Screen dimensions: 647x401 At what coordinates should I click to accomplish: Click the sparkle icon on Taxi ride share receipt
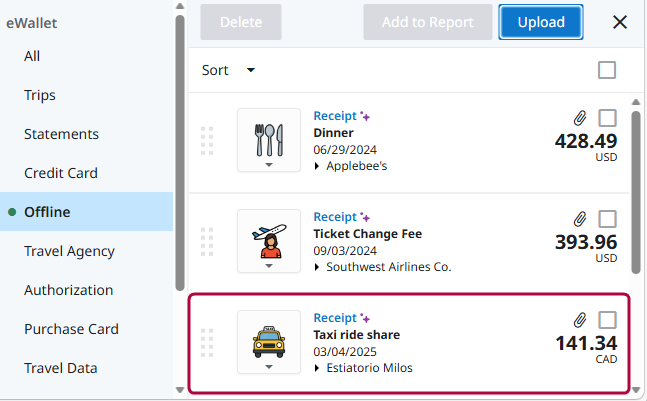click(365, 318)
